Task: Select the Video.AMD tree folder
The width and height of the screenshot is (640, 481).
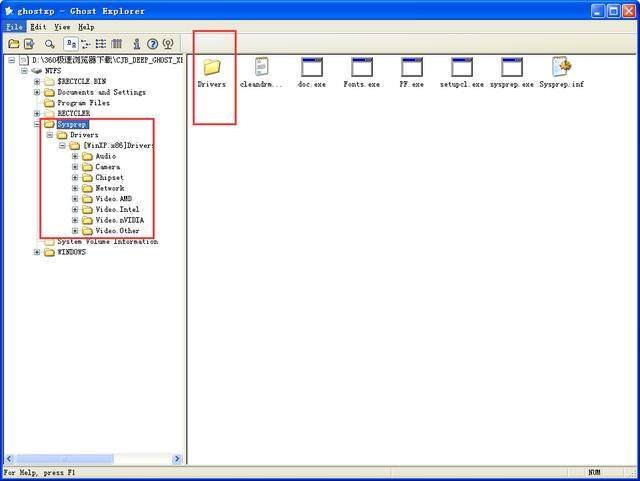Action: 113,199
